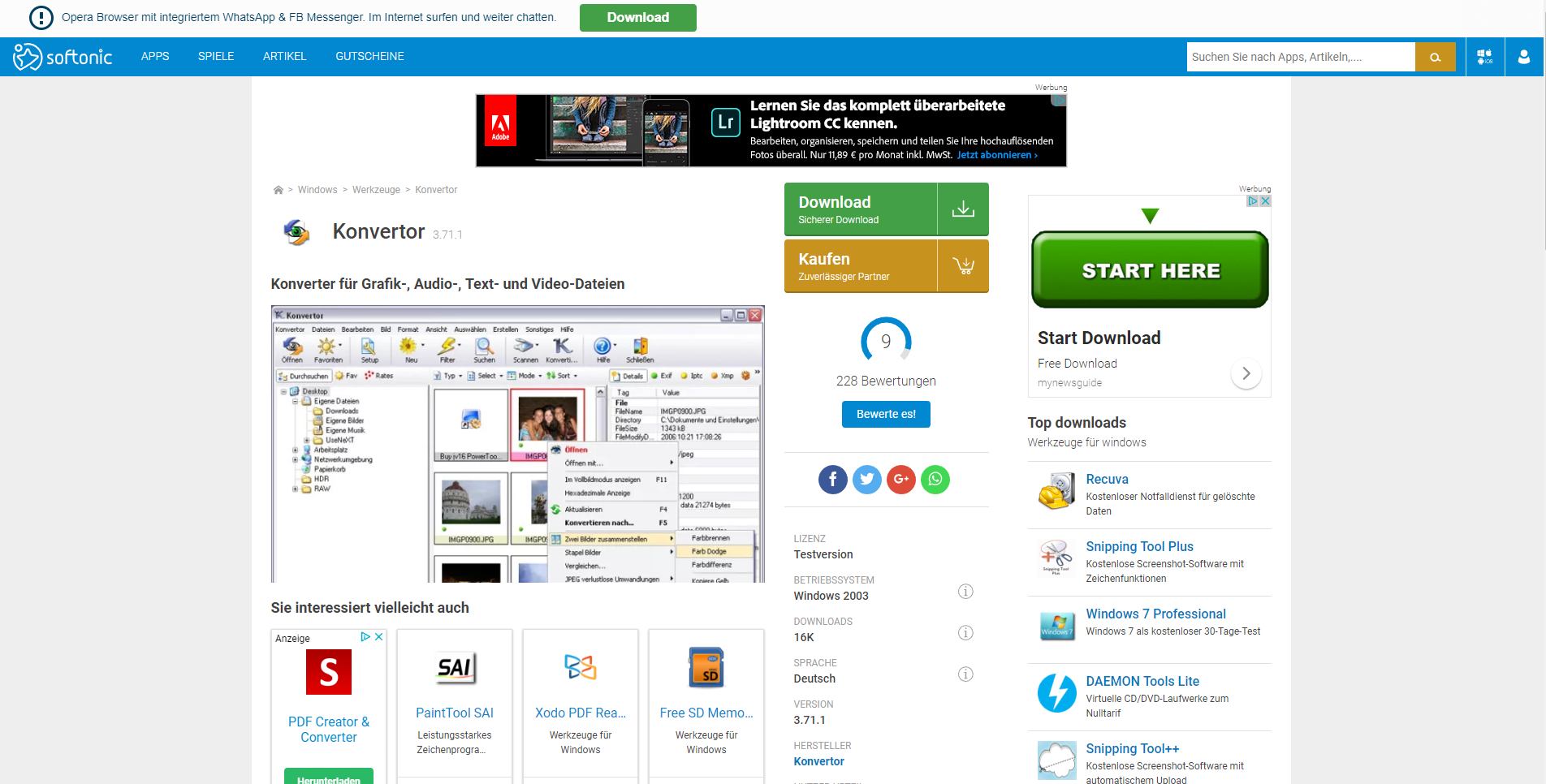Screen dimensions: 1546x784
Task: Open the Snipping Tool Plus link
Action: pos(1140,547)
